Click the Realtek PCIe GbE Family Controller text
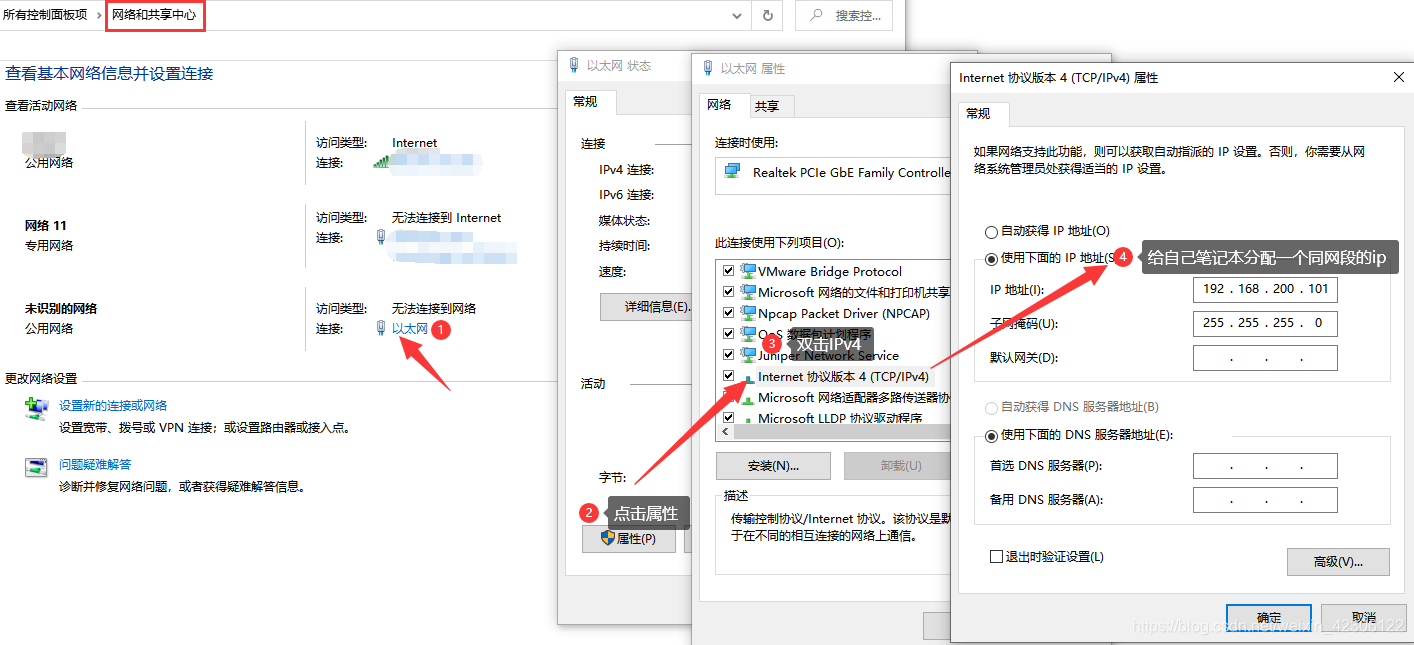The width and height of the screenshot is (1414, 645). coord(851,172)
